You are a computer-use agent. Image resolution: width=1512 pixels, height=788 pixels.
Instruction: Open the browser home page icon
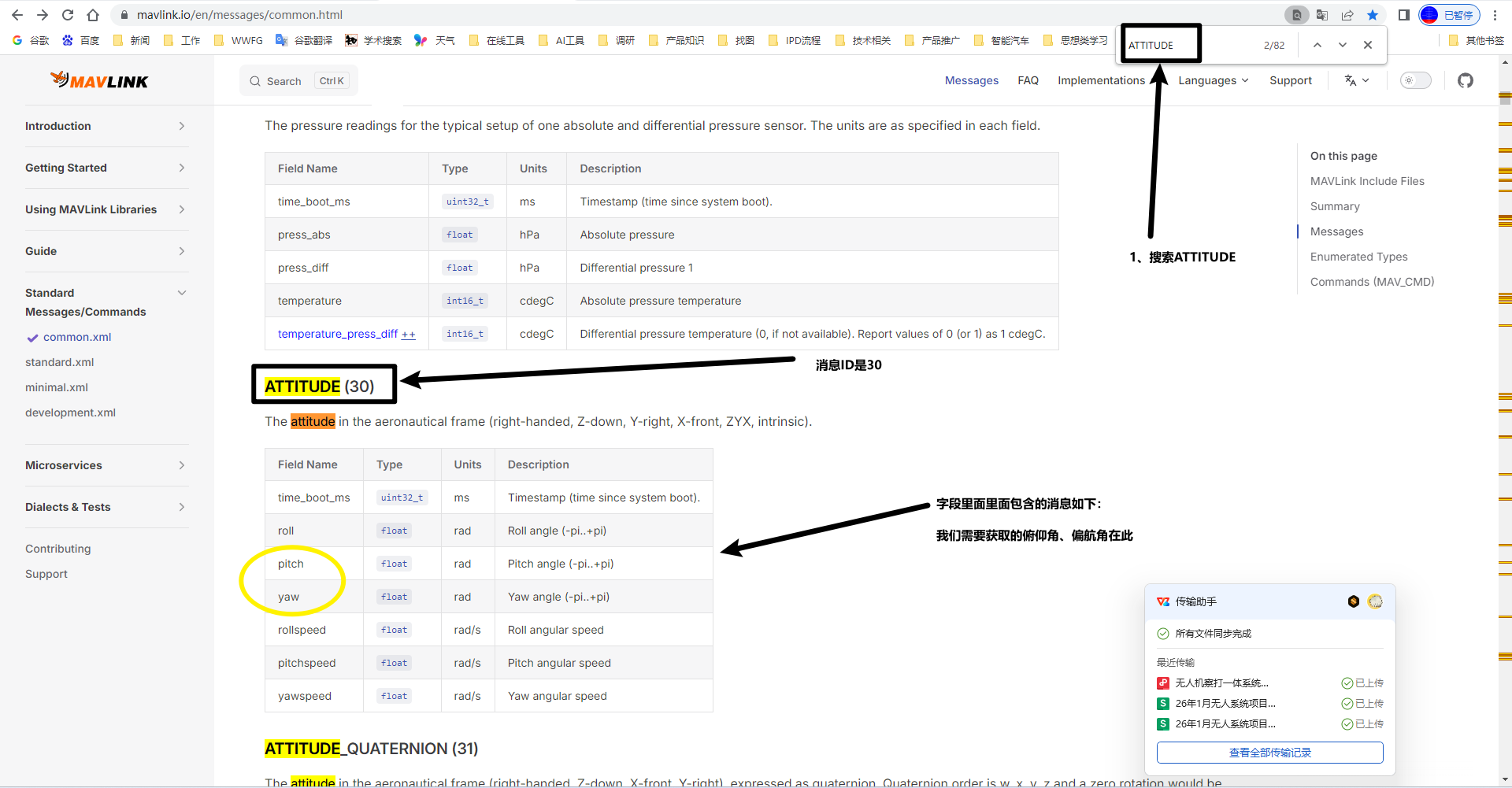(93, 15)
